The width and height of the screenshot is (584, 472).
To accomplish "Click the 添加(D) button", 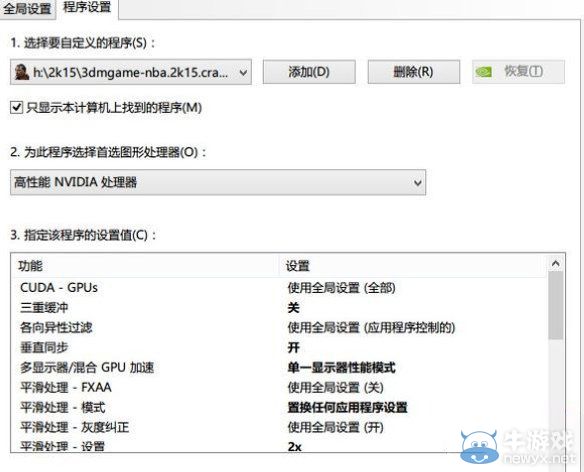I will [x=309, y=72].
